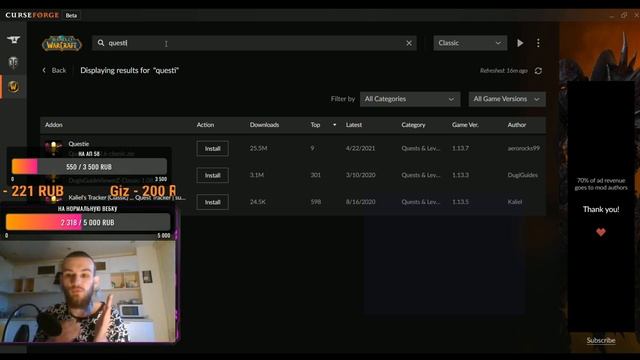Screen dimensions: 640x360
Task: Click the World of Warcraft logo
Action: pos(62,43)
